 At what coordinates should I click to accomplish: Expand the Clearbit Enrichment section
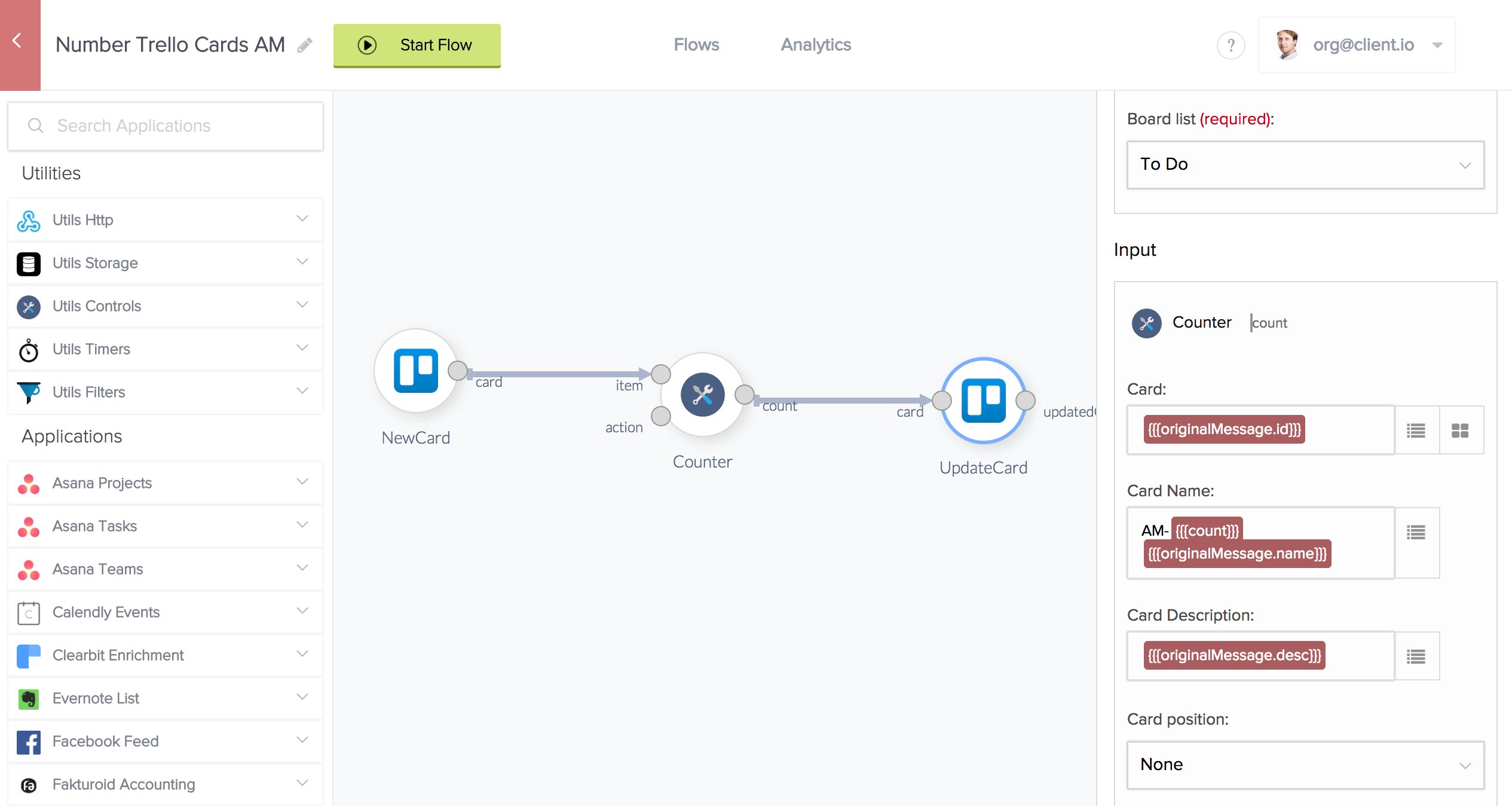click(x=302, y=654)
